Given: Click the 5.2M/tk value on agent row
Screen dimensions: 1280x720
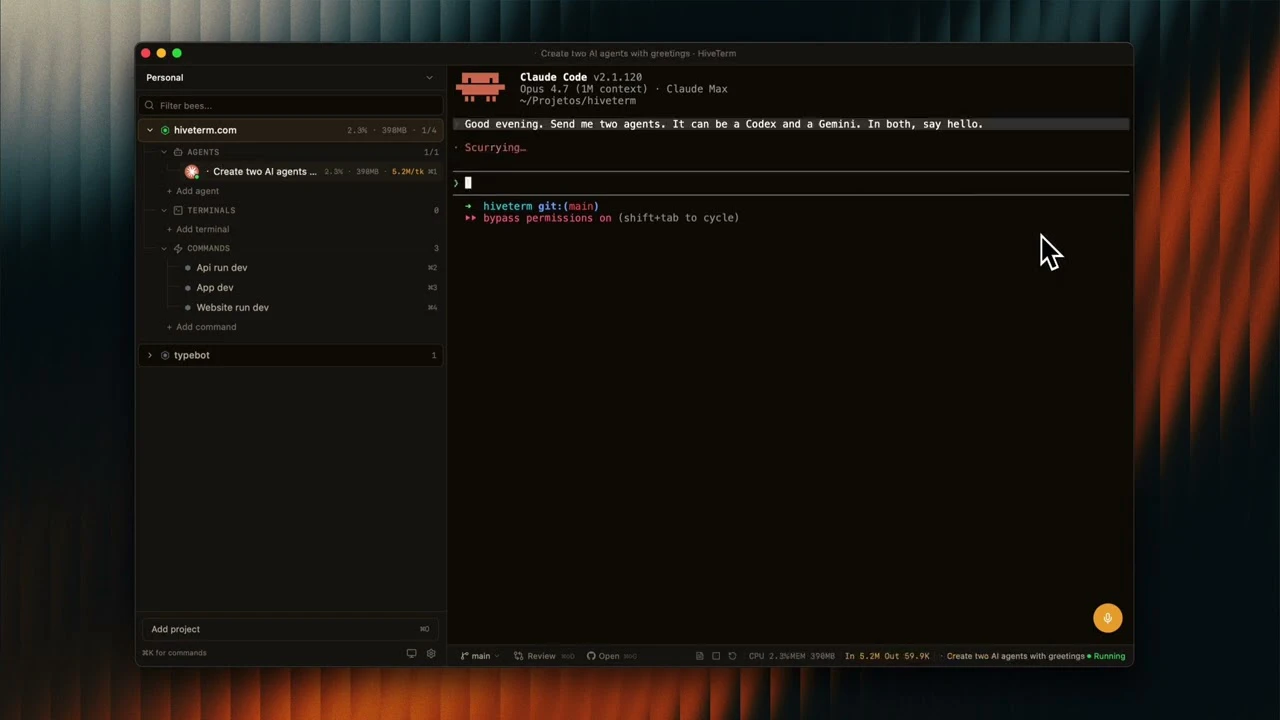Looking at the screenshot, I should (408, 172).
